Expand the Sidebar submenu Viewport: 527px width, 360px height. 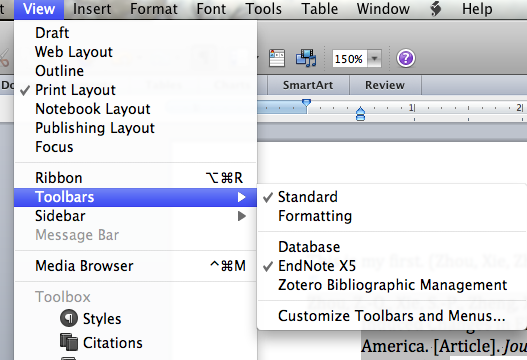[135, 216]
